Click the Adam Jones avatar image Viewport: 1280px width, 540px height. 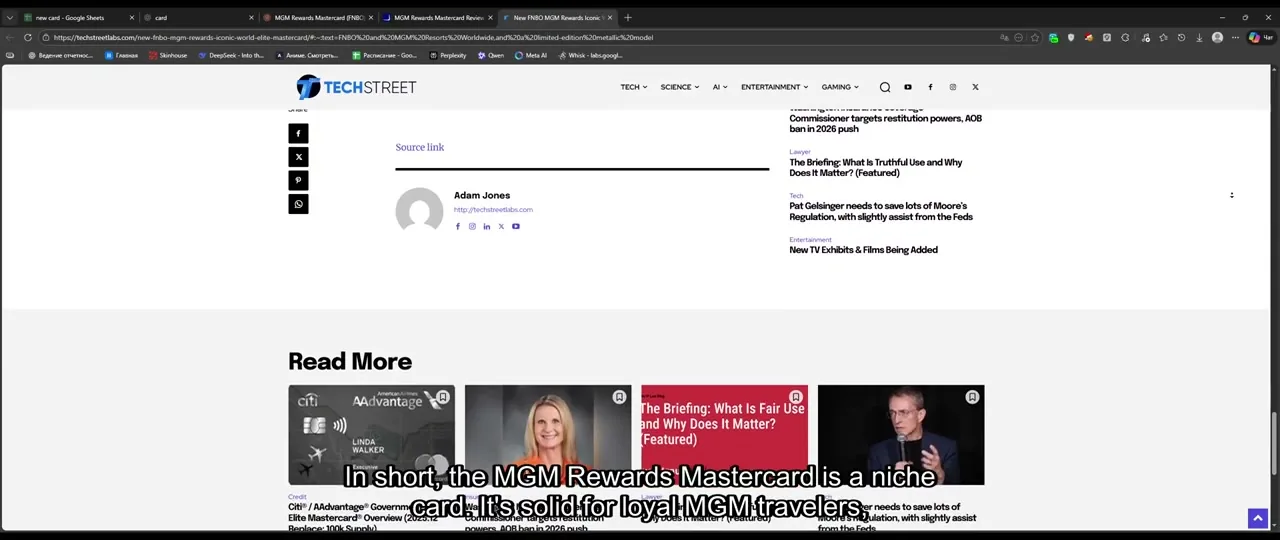pos(419,211)
